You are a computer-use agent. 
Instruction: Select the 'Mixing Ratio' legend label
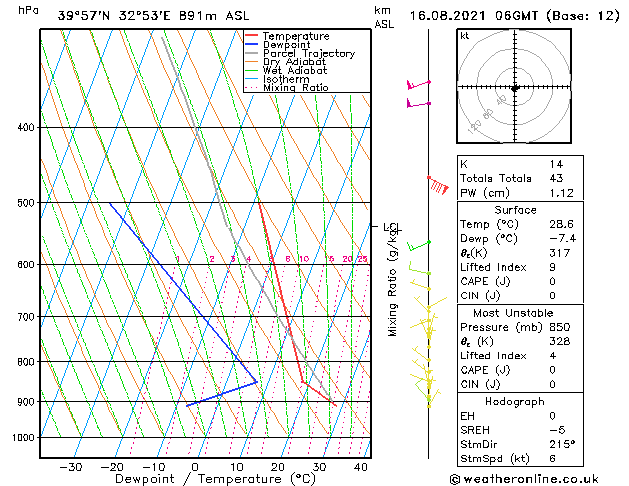pos(296,87)
